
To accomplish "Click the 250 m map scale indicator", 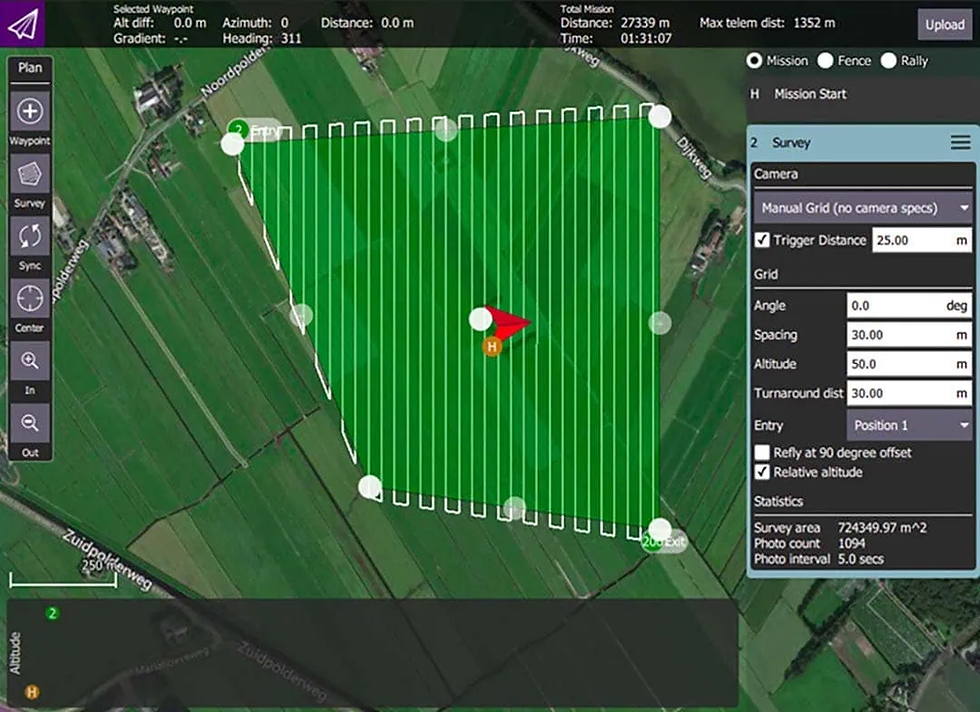I will click(x=63, y=576).
